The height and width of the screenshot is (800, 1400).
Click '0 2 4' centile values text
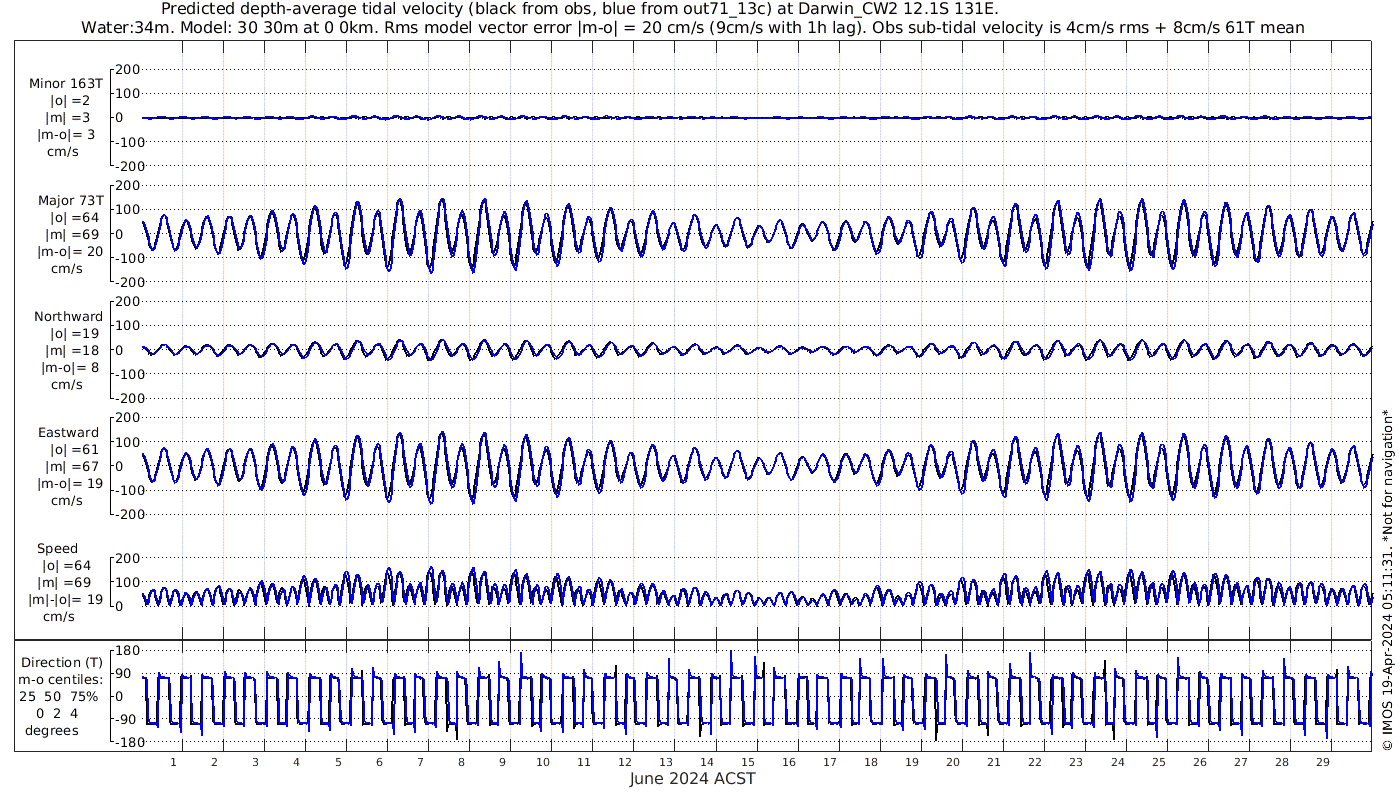[57, 713]
